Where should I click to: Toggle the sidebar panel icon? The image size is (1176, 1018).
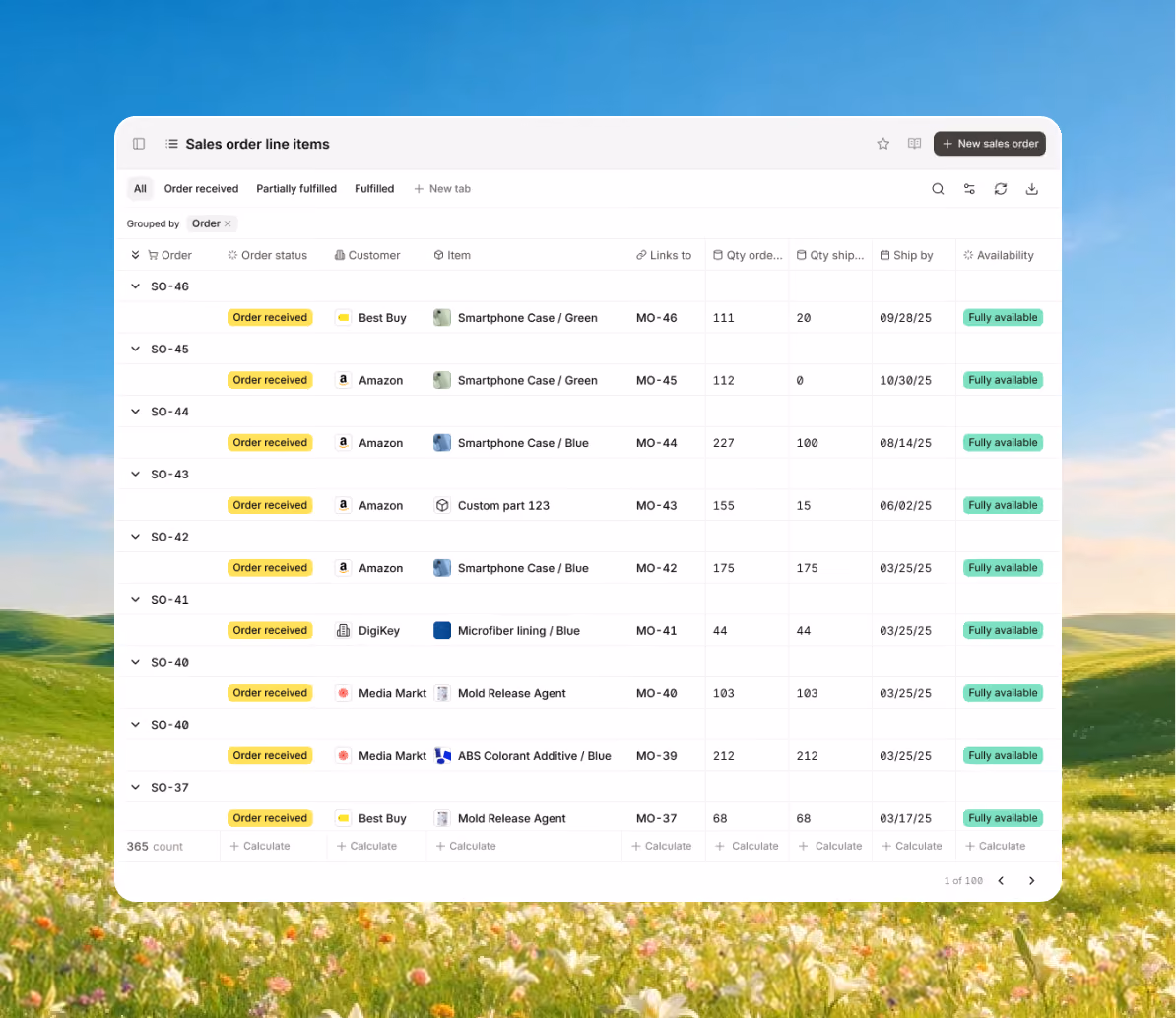coord(139,144)
